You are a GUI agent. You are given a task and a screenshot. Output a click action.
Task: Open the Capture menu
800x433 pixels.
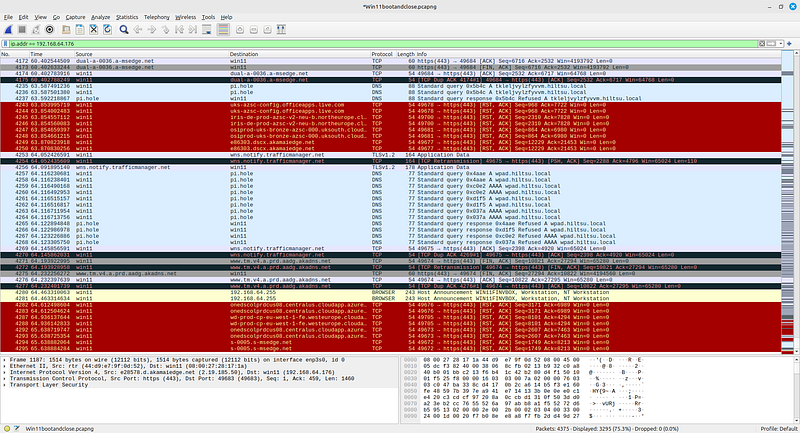pos(75,17)
